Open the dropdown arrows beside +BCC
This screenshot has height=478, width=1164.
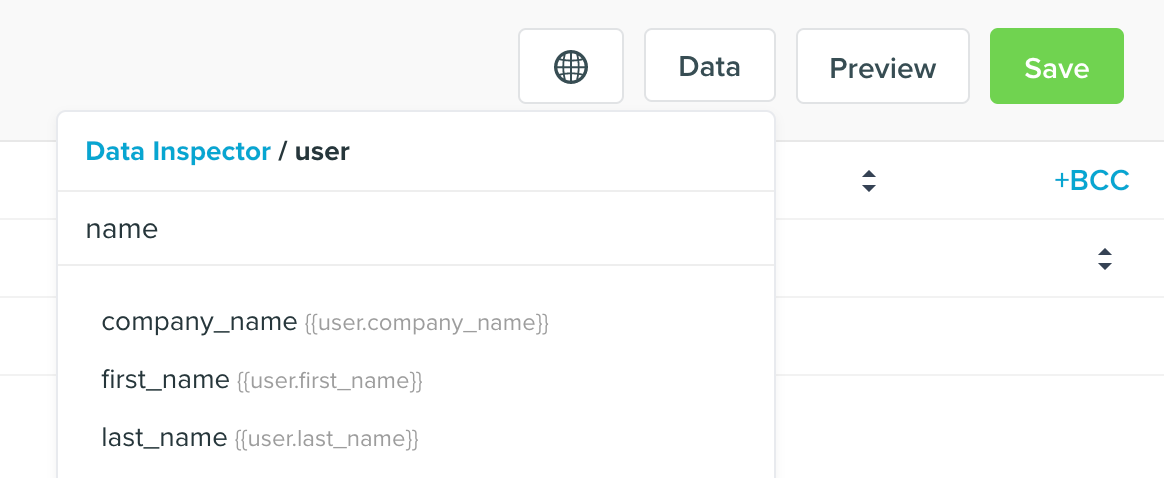[x=868, y=182]
